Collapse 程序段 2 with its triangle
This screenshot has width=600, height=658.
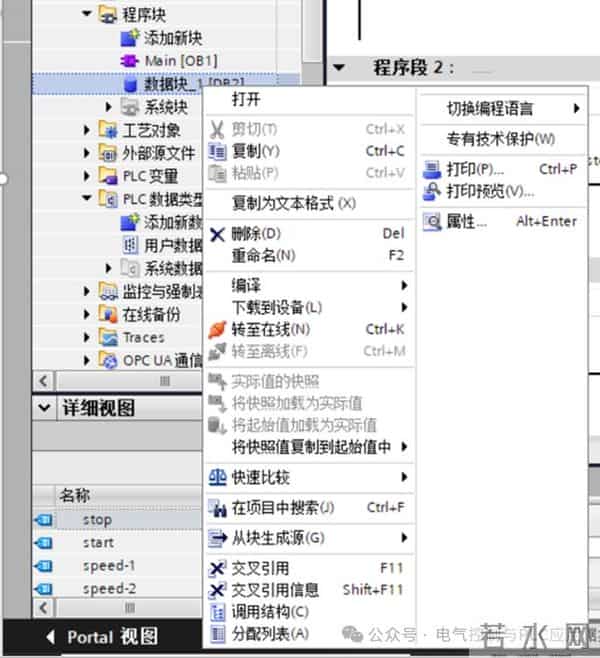[339, 67]
